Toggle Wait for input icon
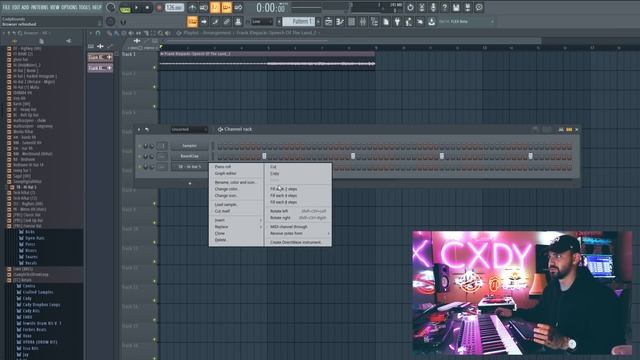This screenshot has width=640, height=360. [204, 8]
